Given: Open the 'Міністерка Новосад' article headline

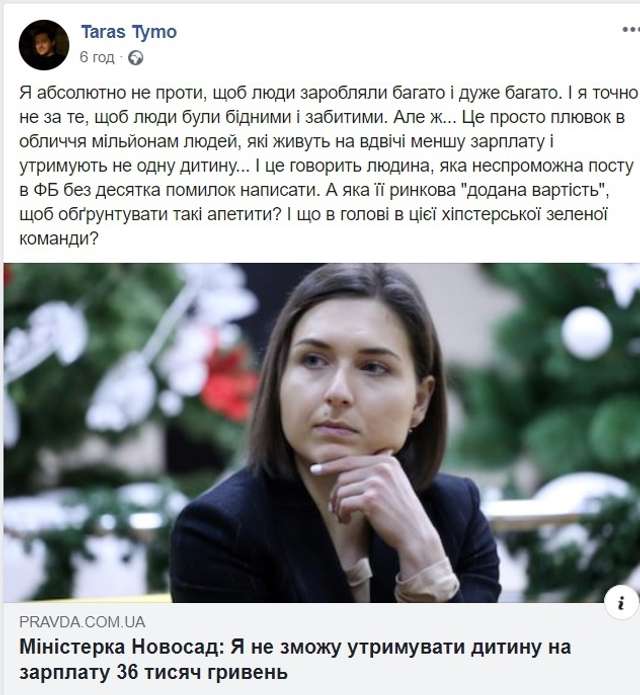Looking at the screenshot, I should pos(295,660).
